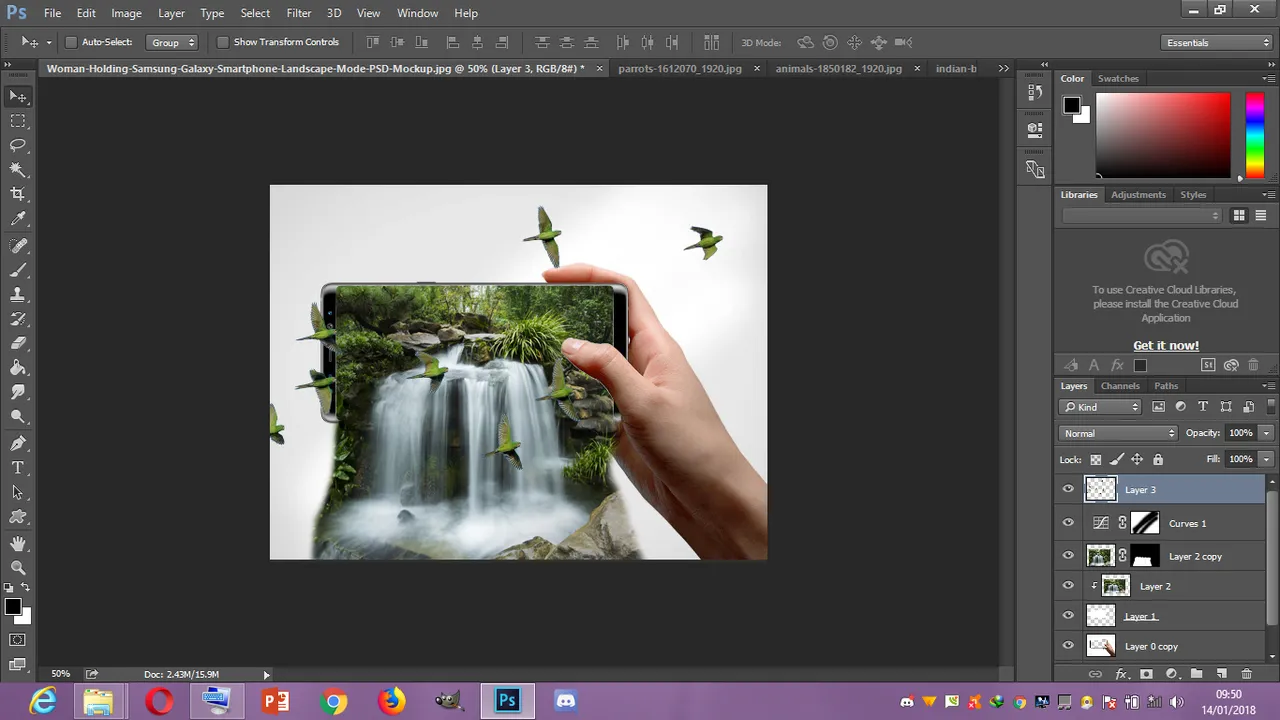Screen dimensions: 1280x720
Task: Toggle lock transparent pixels
Action: tap(1095, 460)
